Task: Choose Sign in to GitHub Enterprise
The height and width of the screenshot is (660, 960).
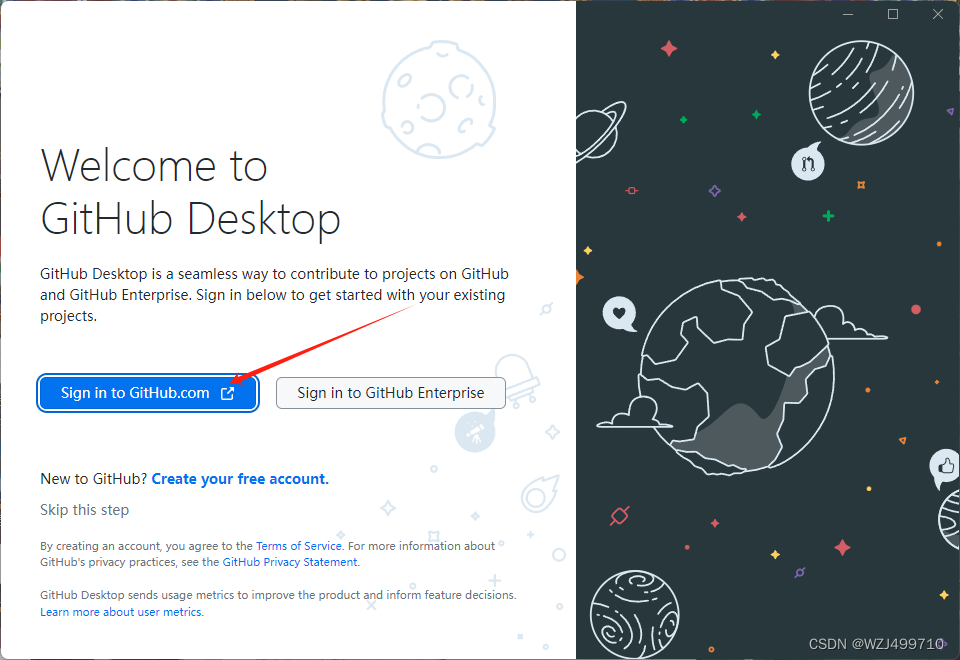Action: (391, 393)
